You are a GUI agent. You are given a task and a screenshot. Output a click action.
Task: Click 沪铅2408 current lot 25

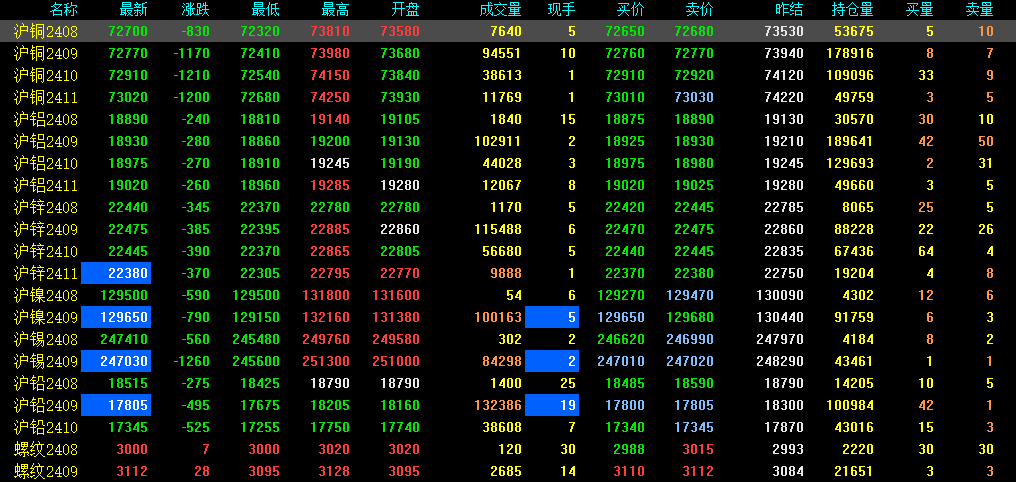568,384
